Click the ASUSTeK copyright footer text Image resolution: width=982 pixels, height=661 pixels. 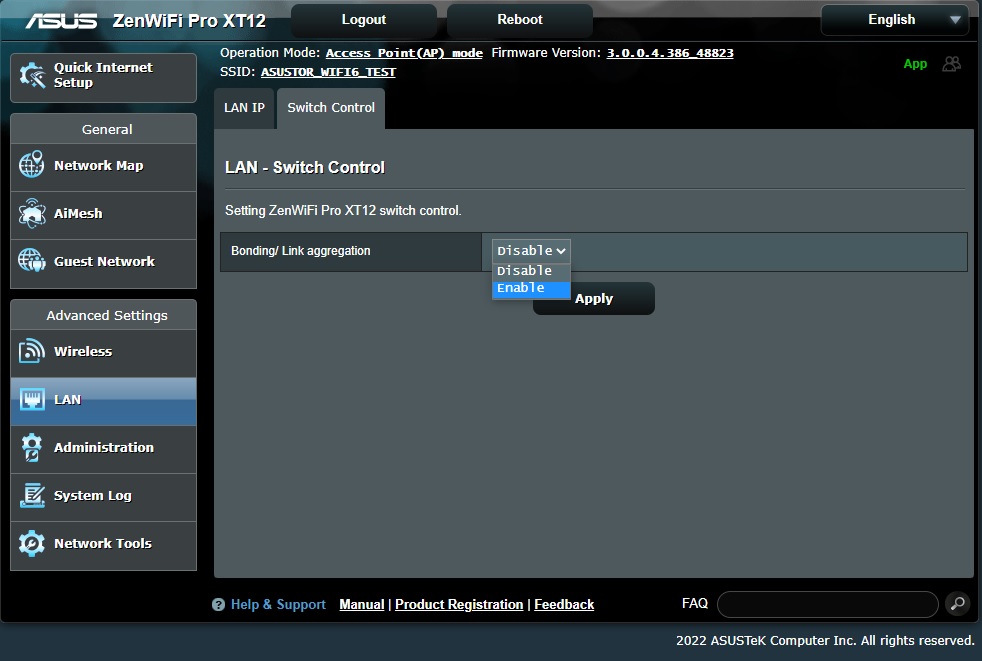pos(825,640)
